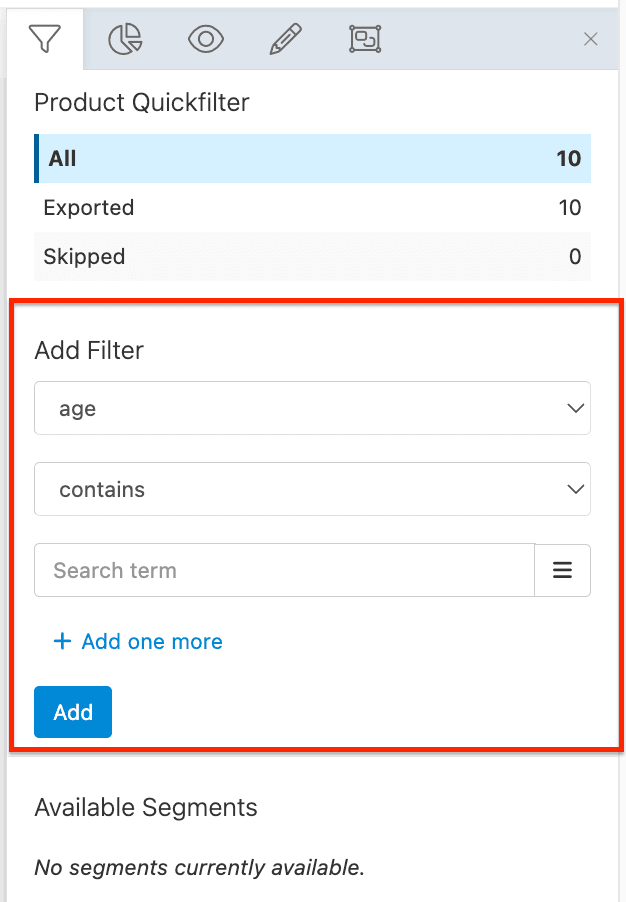
Task: Click the Add one more link
Action: pos(139,642)
